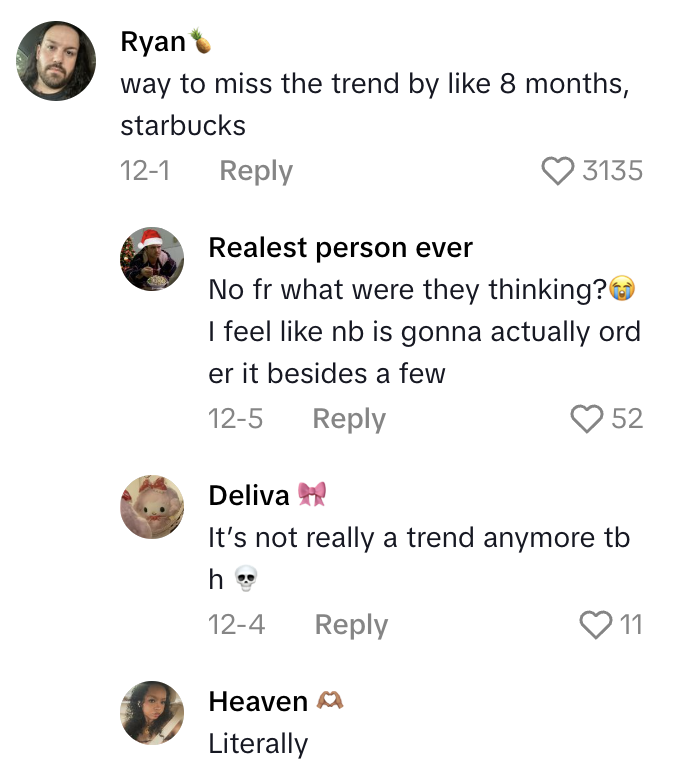The image size is (676, 768).
Task: Reply to Ryan's comment
Action: [x=256, y=171]
